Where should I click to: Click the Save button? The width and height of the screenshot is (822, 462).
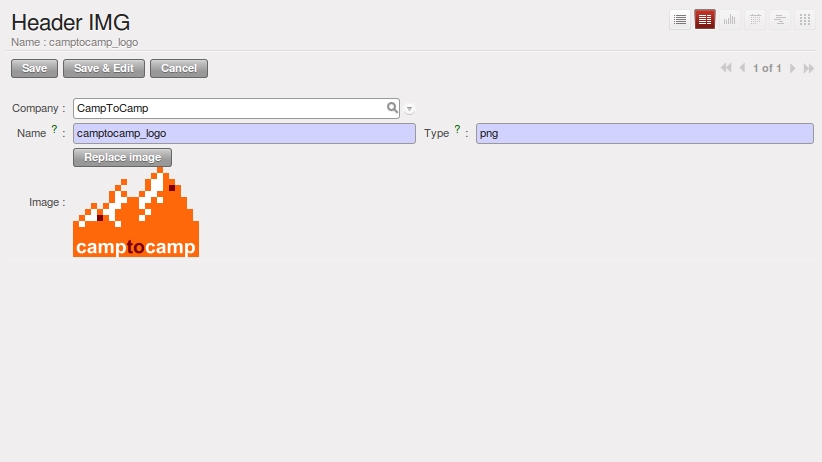pos(35,69)
